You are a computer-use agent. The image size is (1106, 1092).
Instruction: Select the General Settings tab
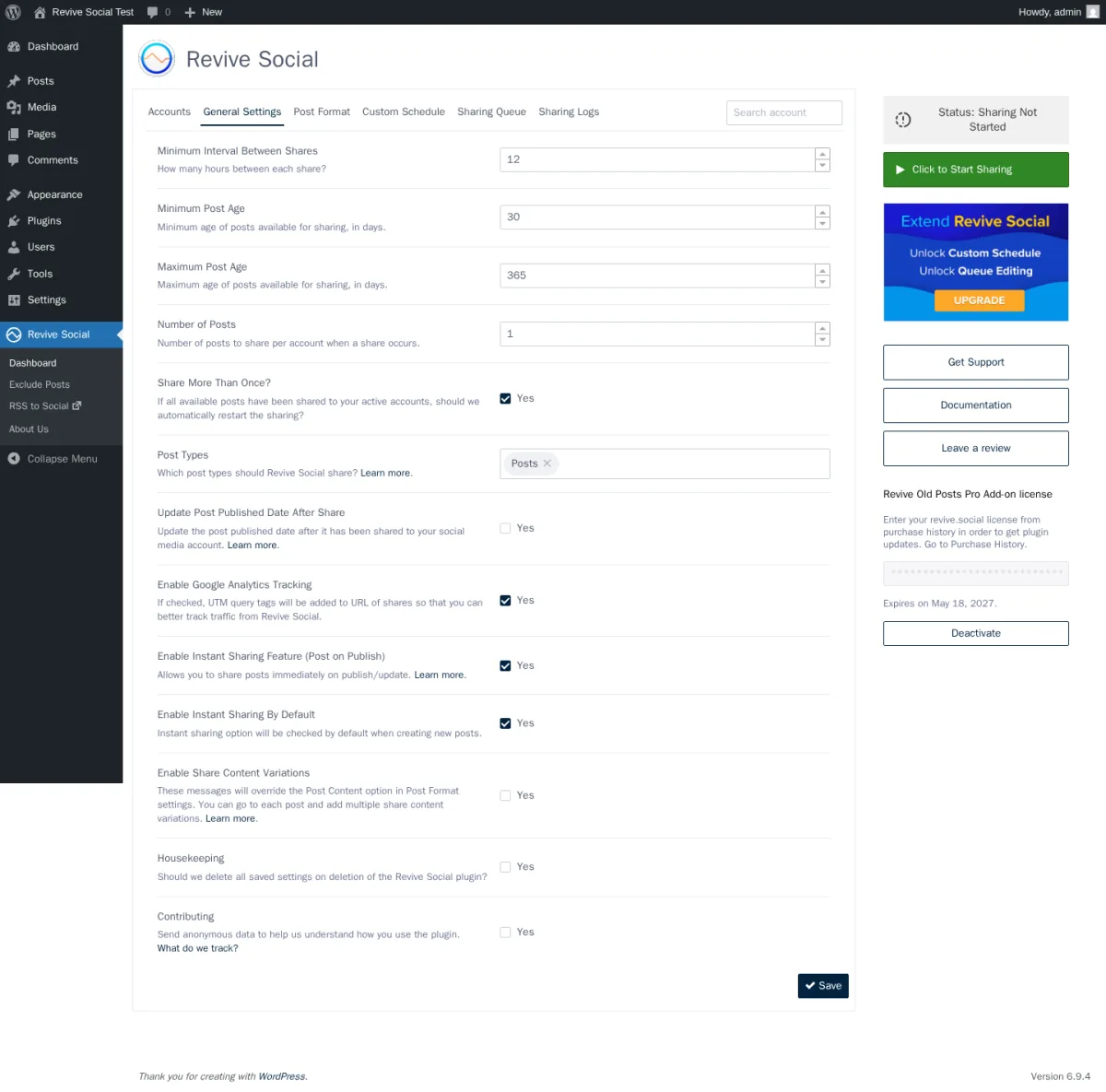coord(242,112)
